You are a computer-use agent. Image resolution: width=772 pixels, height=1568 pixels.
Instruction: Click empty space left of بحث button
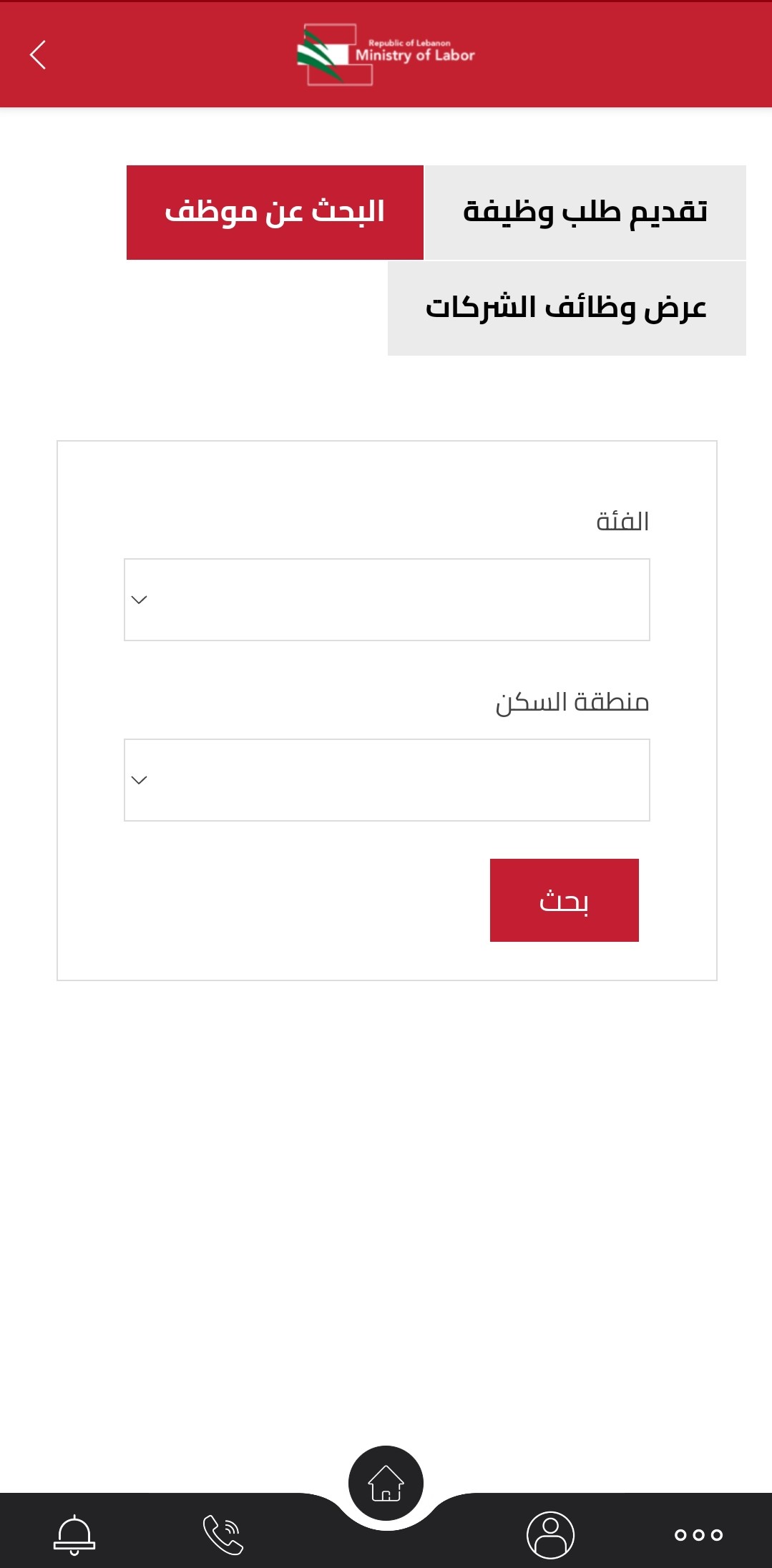point(286,900)
